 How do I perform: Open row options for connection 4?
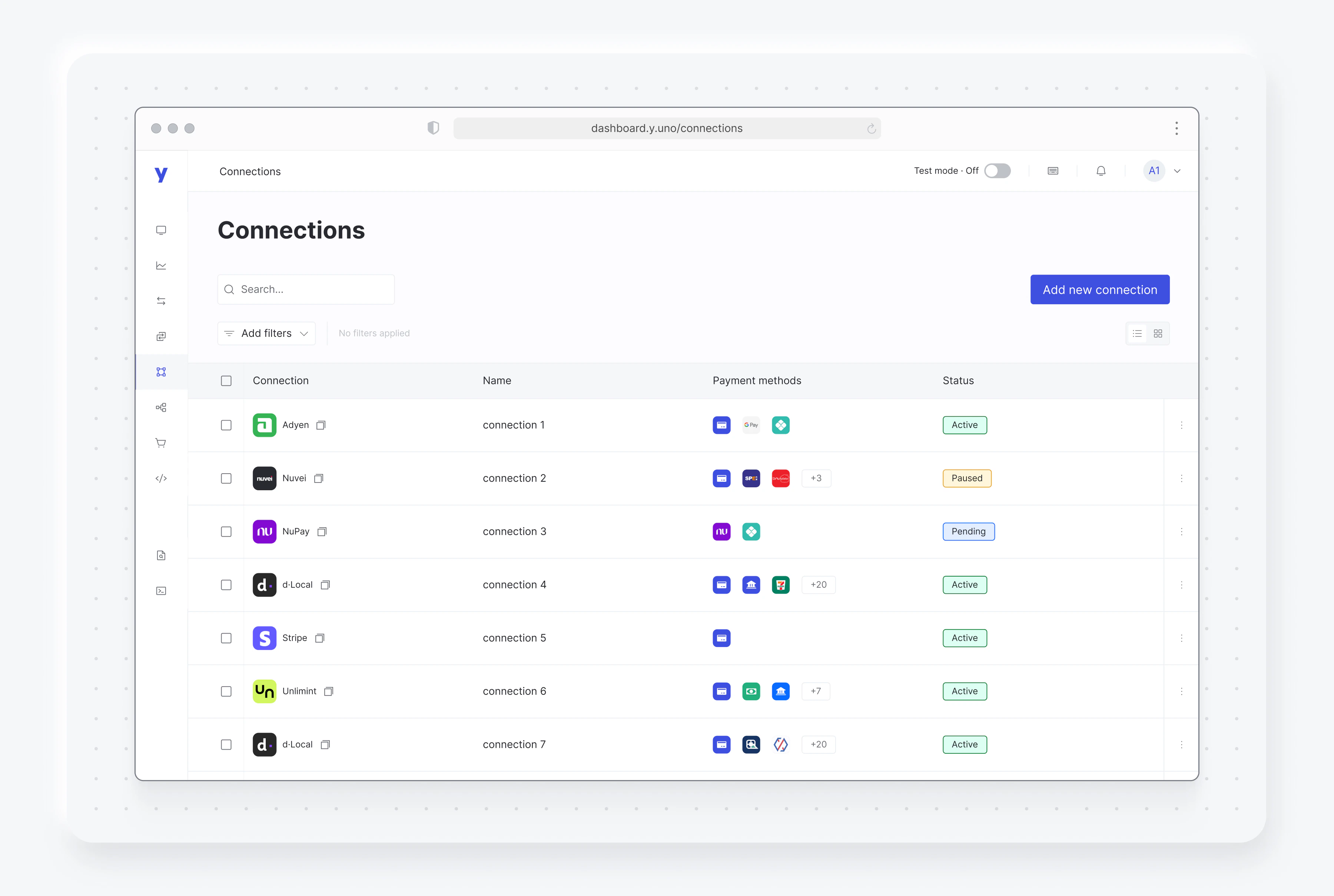1181,585
